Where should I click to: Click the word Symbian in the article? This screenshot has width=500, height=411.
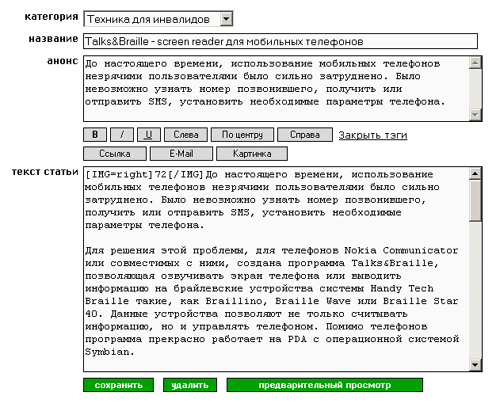click(107, 352)
